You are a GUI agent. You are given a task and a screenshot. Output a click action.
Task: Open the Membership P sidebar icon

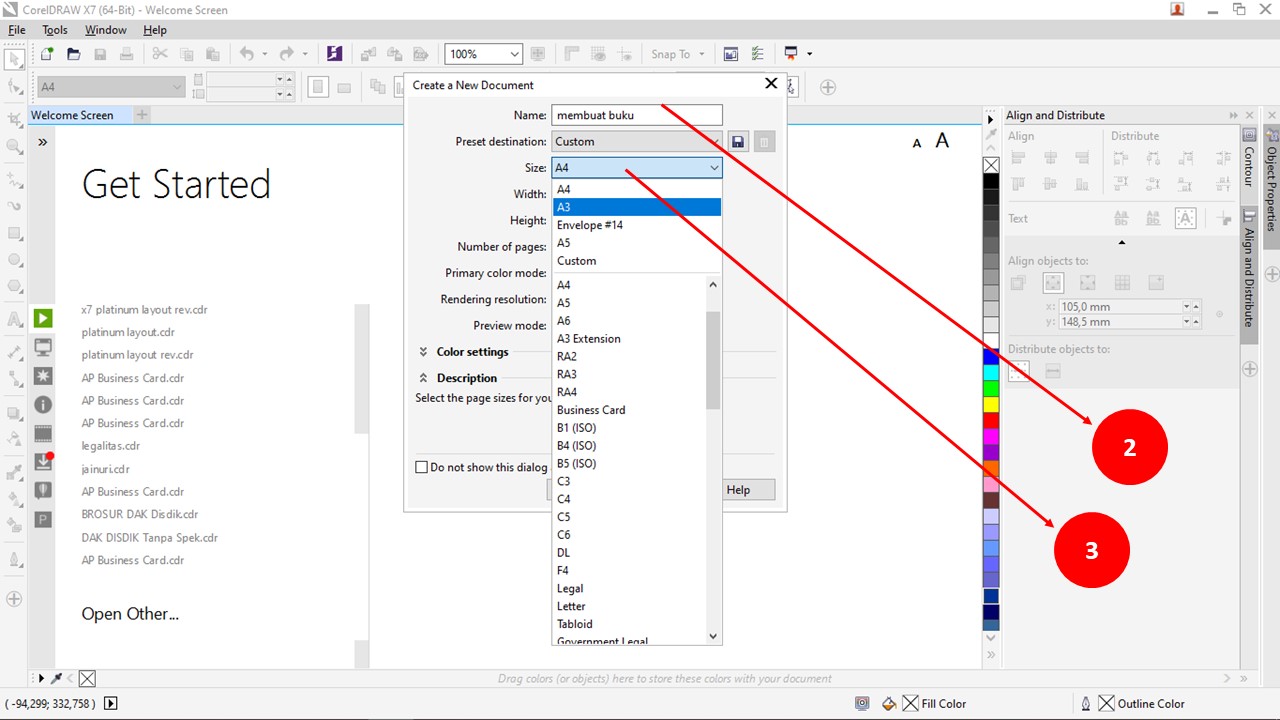pos(43,519)
